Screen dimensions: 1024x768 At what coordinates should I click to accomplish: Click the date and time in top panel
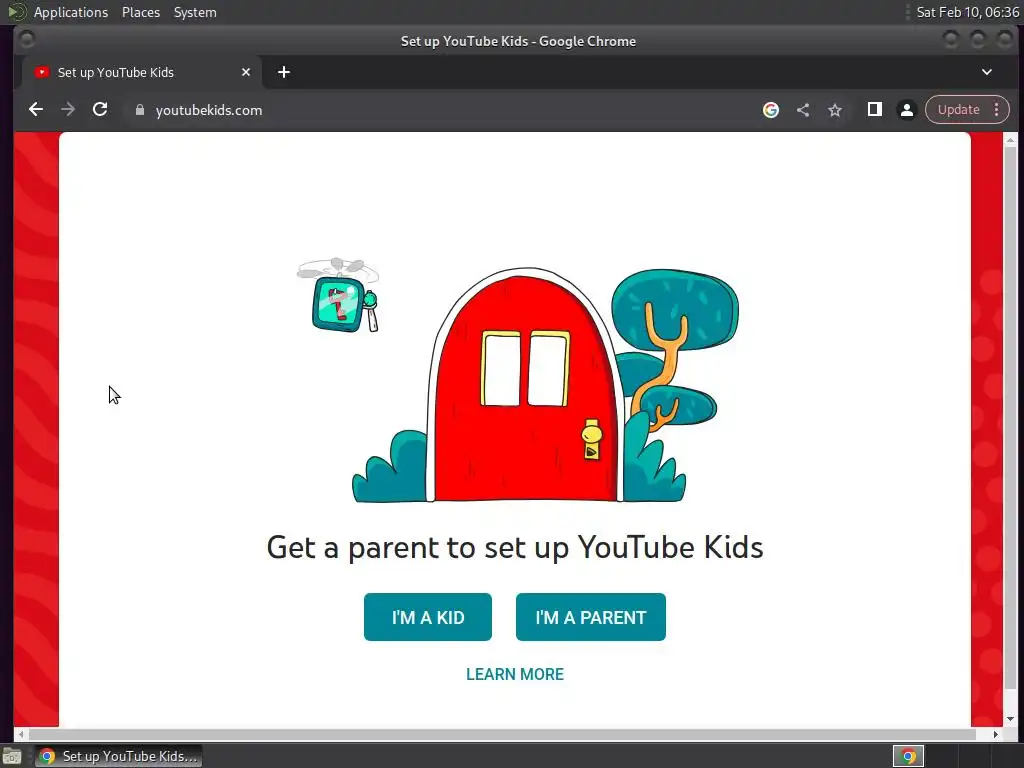(x=967, y=12)
